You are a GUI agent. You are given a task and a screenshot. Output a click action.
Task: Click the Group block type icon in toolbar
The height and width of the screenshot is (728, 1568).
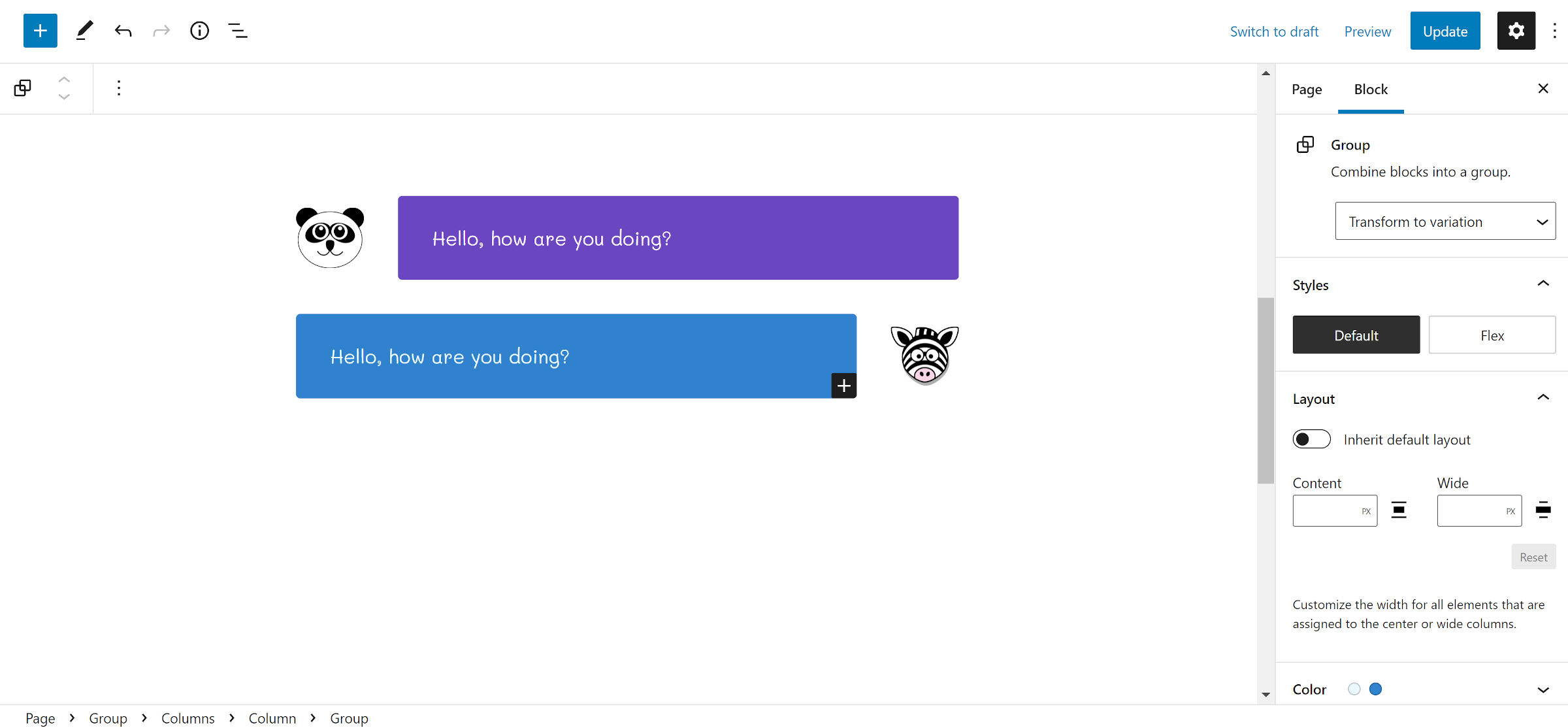pyautogui.click(x=23, y=88)
